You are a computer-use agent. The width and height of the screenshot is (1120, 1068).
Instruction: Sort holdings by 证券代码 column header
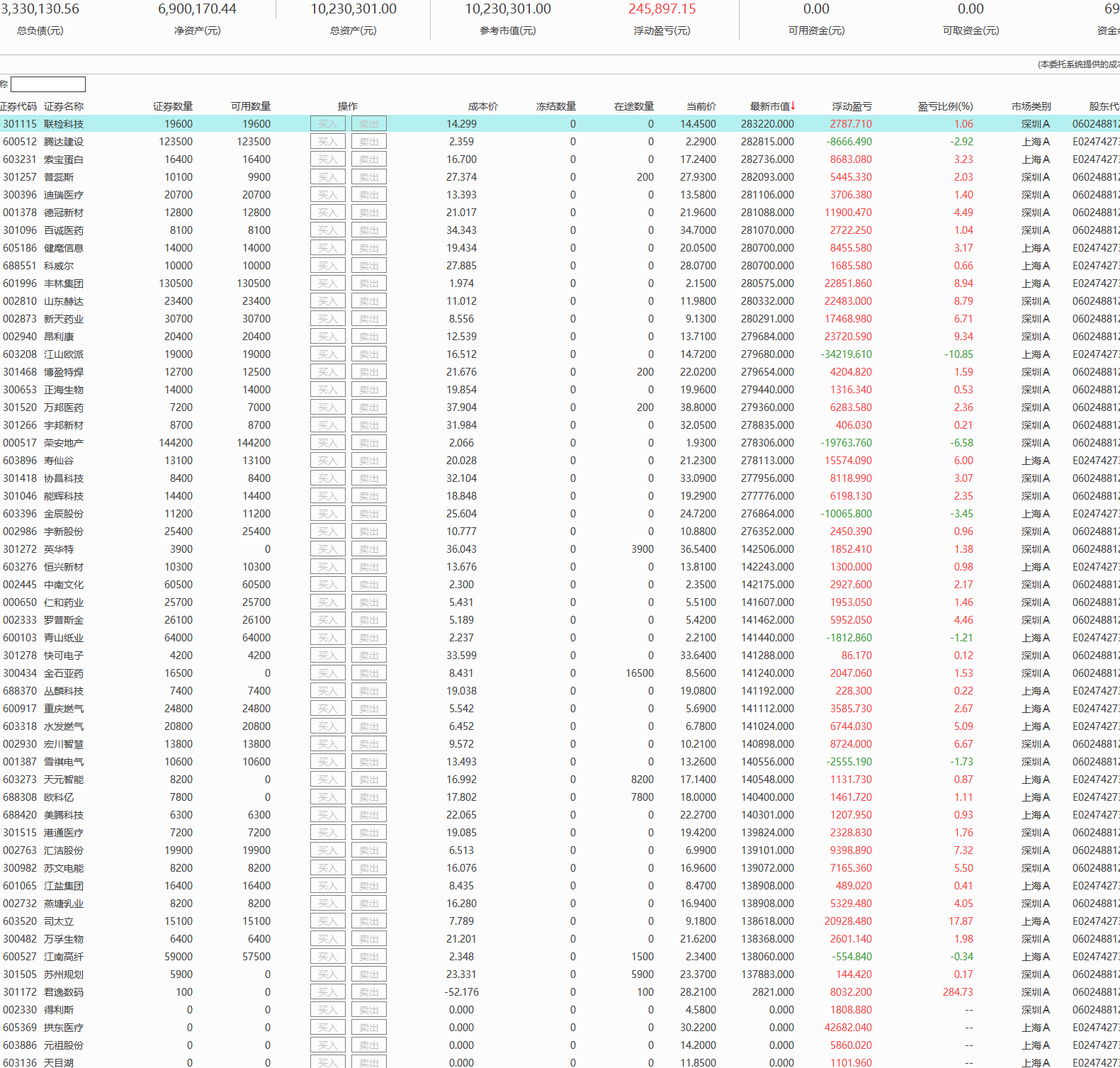tap(18, 106)
